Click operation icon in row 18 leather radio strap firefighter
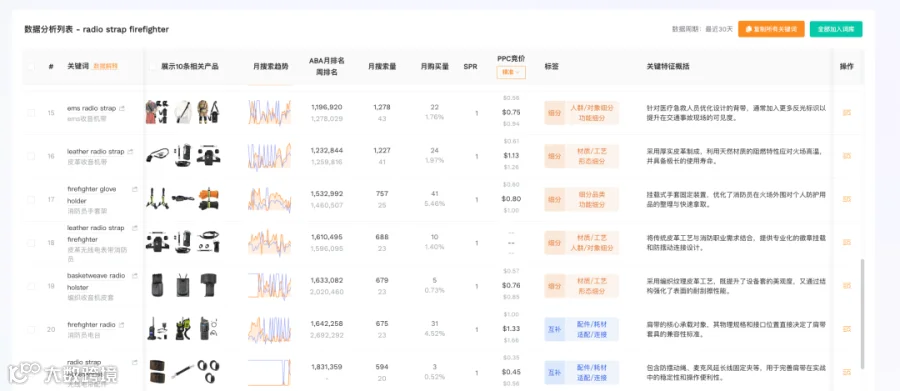Image resolution: width=900 pixels, height=391 pixels. (847, 242)
